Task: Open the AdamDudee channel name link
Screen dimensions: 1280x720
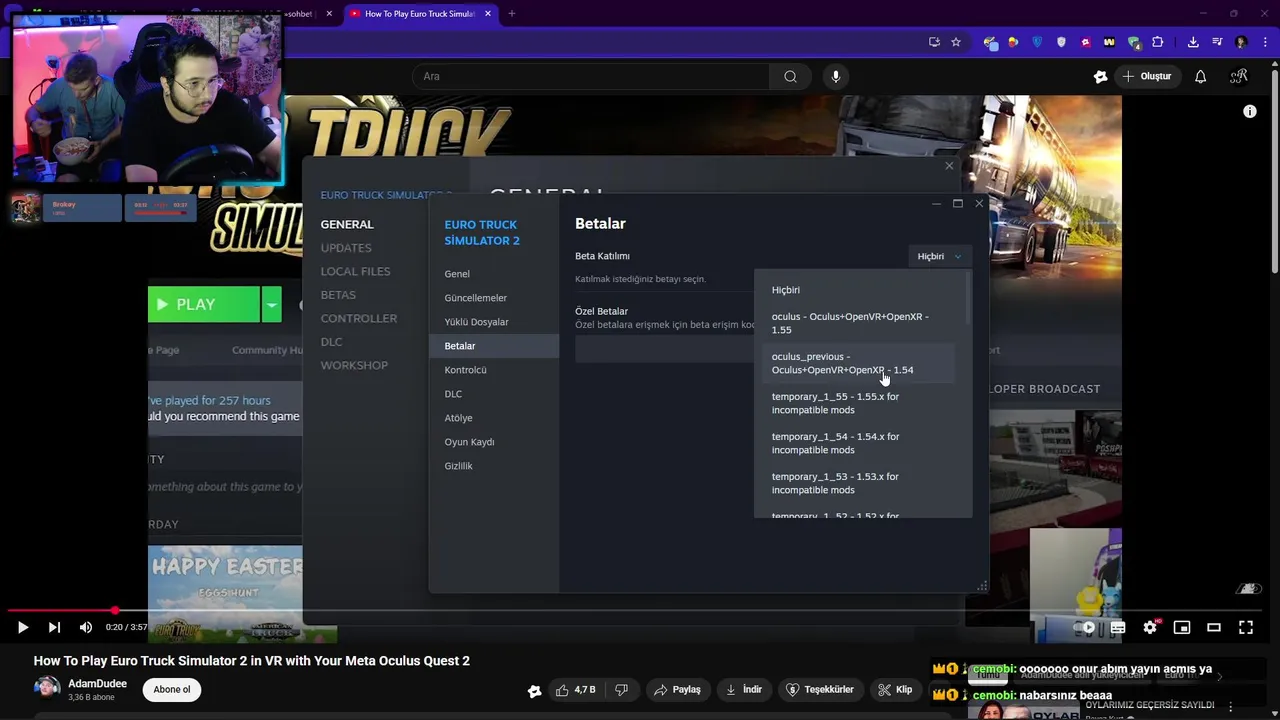Action: click(x=97, y=684)
